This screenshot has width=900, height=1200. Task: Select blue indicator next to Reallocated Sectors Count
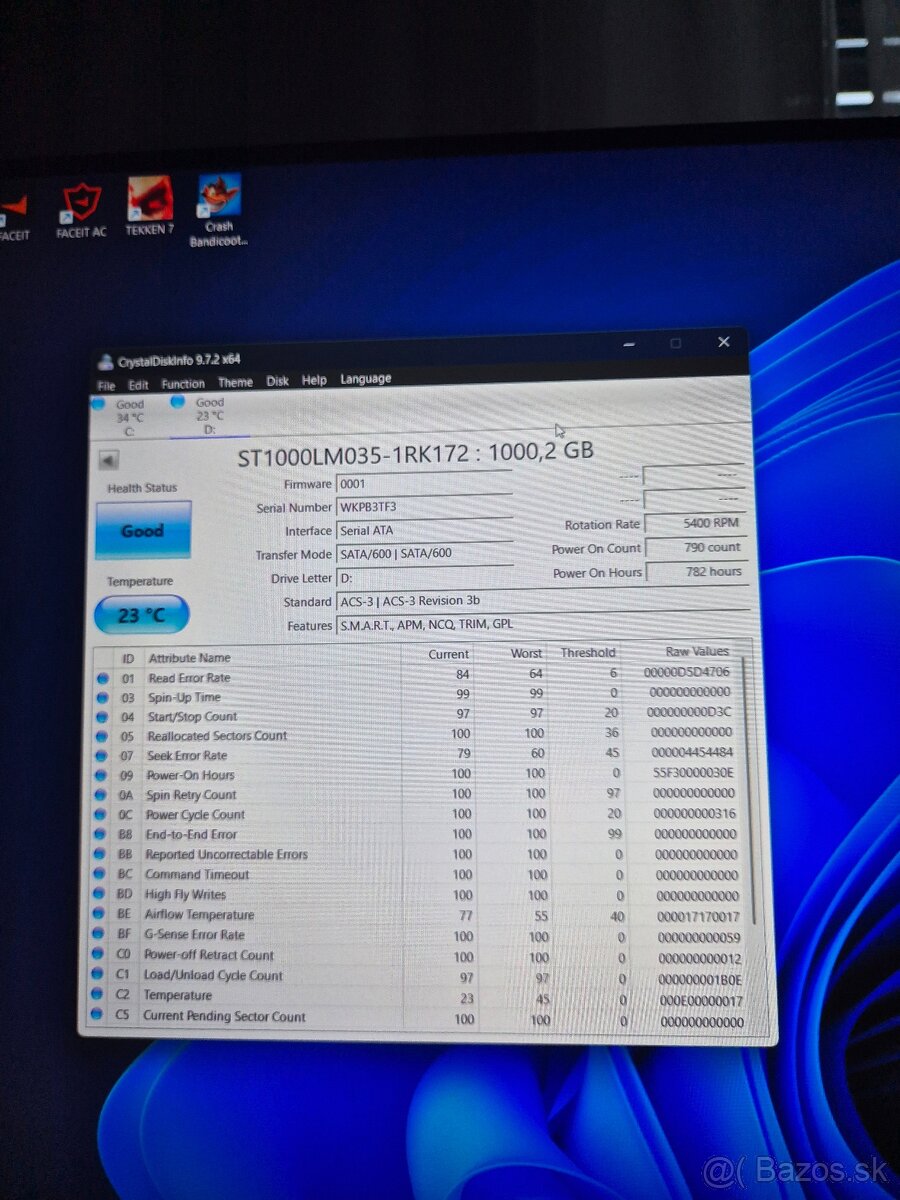coord(102,736)
